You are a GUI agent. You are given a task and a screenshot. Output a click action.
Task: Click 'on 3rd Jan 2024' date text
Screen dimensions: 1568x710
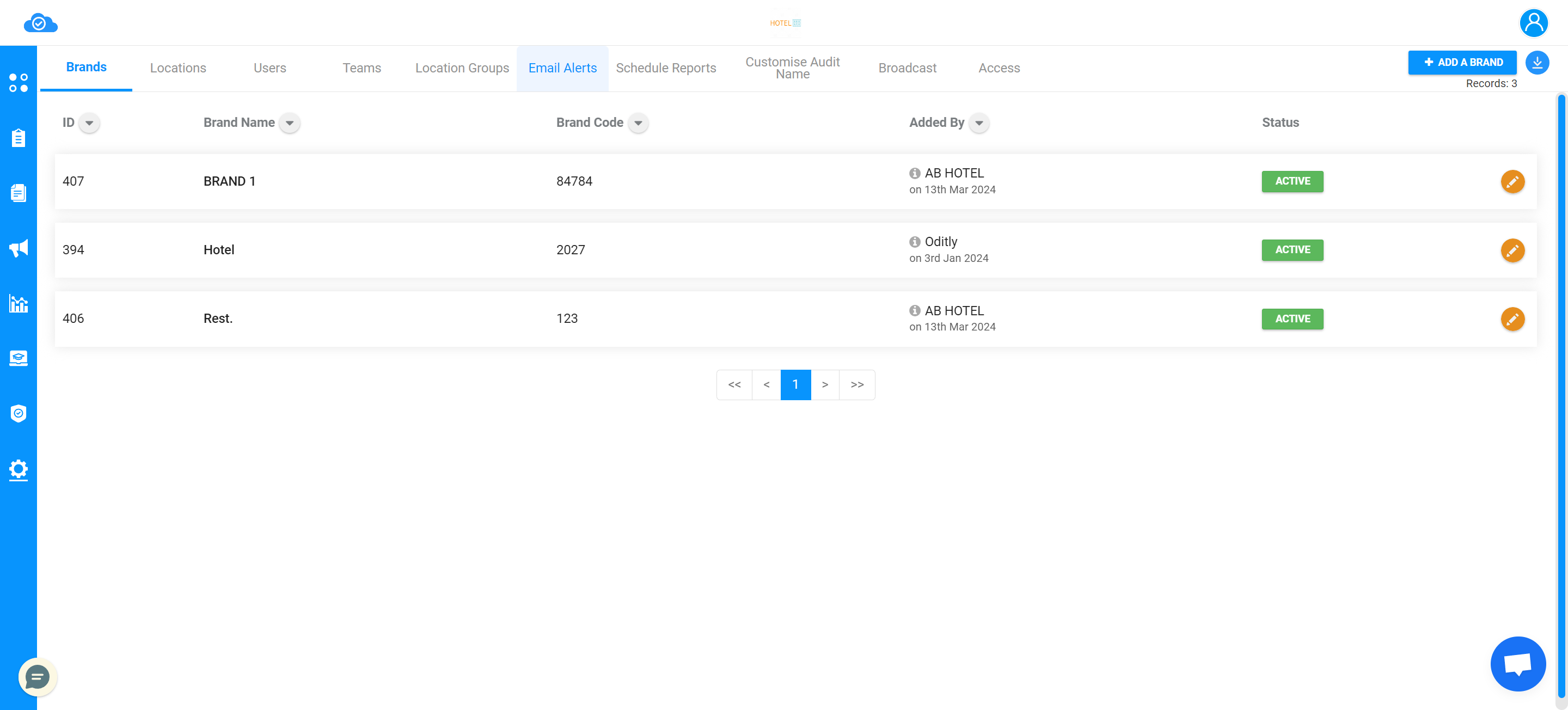point(948,258)
